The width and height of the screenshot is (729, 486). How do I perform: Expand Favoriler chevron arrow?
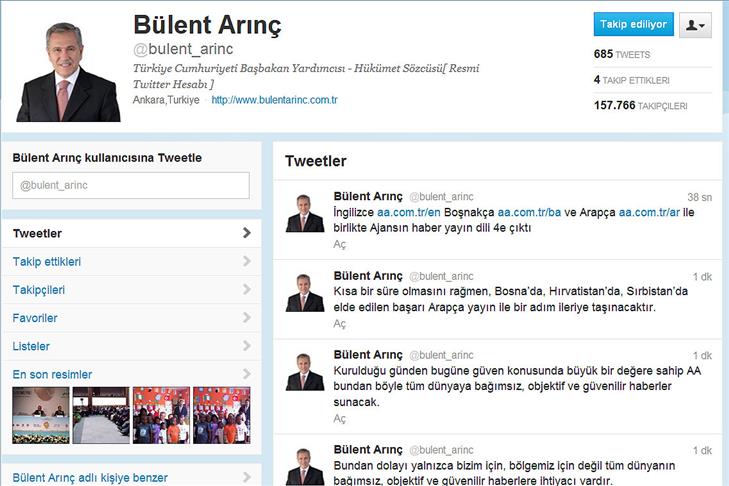coord(247,318)
